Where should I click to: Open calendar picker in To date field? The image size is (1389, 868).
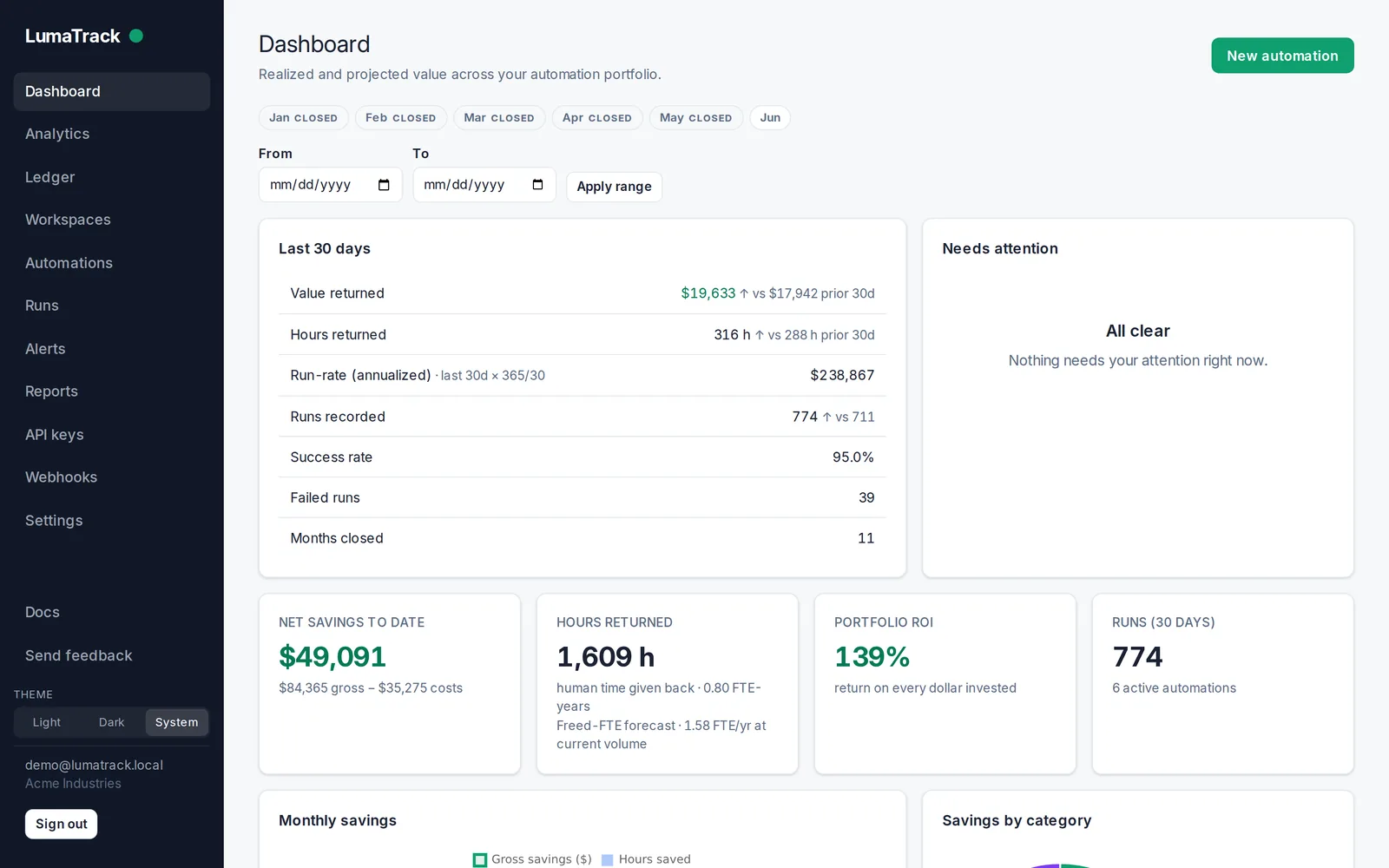(x=537, y=185)
